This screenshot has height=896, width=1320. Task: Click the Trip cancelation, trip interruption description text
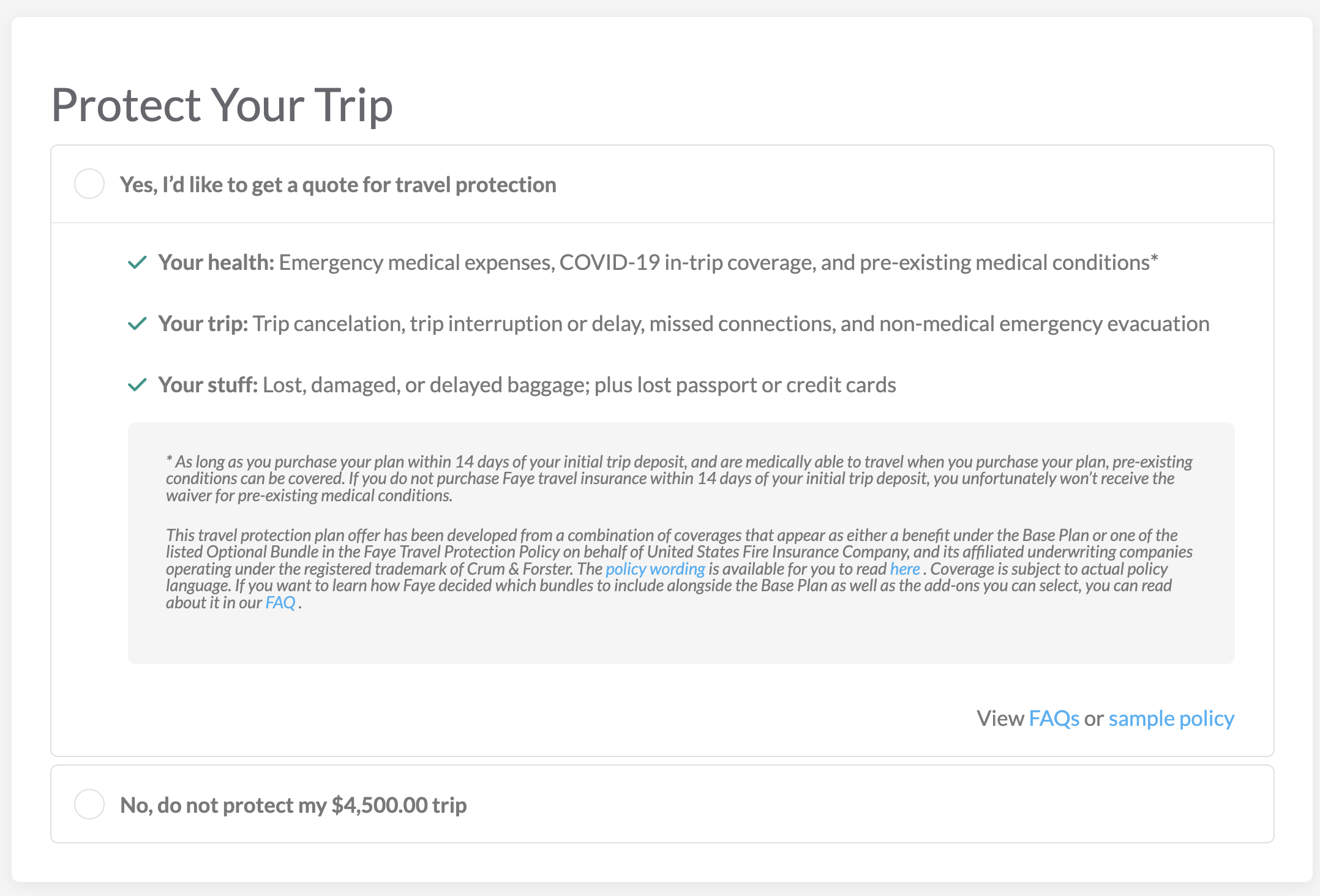pyautogui.click(x=731, y=324)
